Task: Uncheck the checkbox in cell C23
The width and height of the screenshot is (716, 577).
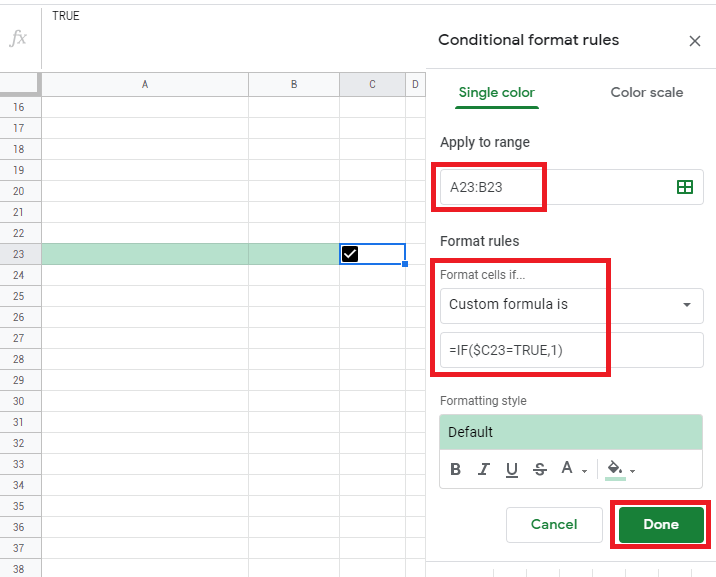Action: pyautogui.click(x=350, y=254)
